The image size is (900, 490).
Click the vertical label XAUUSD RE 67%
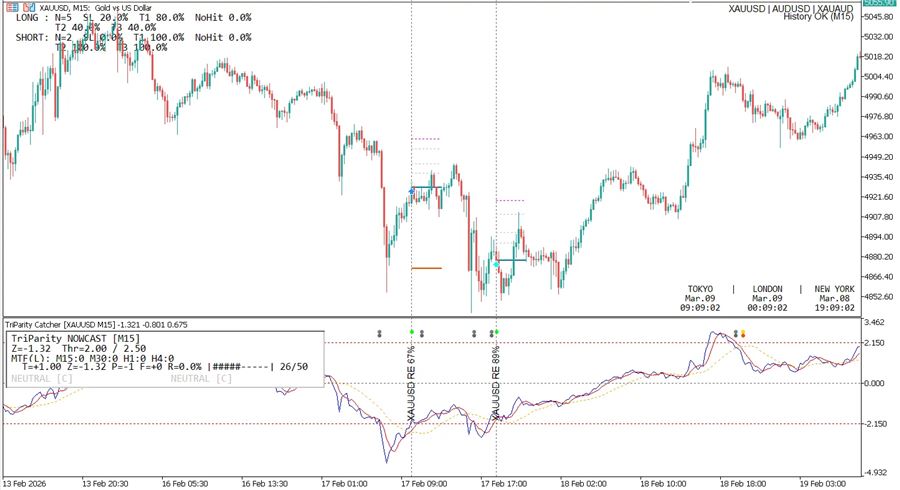coord(411,383)
